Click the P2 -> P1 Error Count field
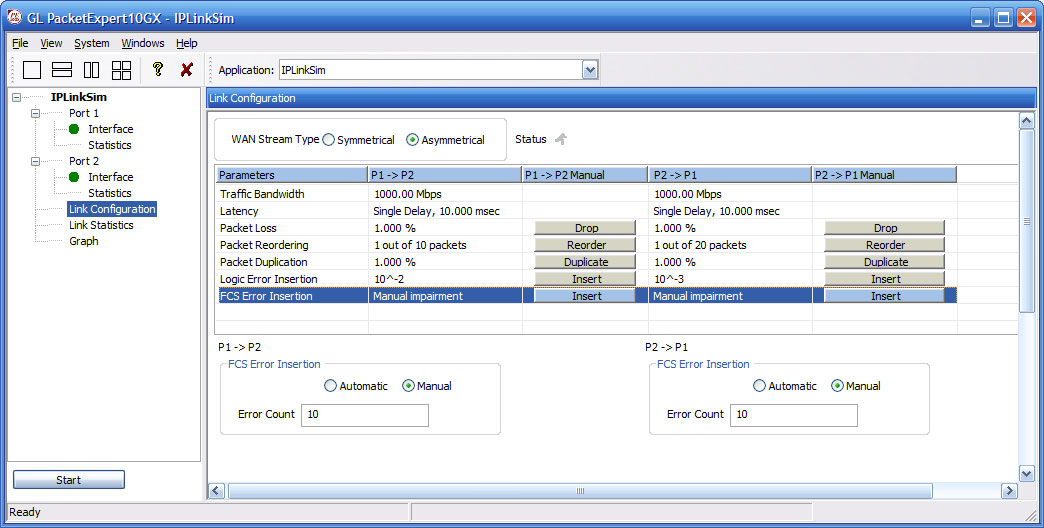1044x528 pixels. (794, 415)
